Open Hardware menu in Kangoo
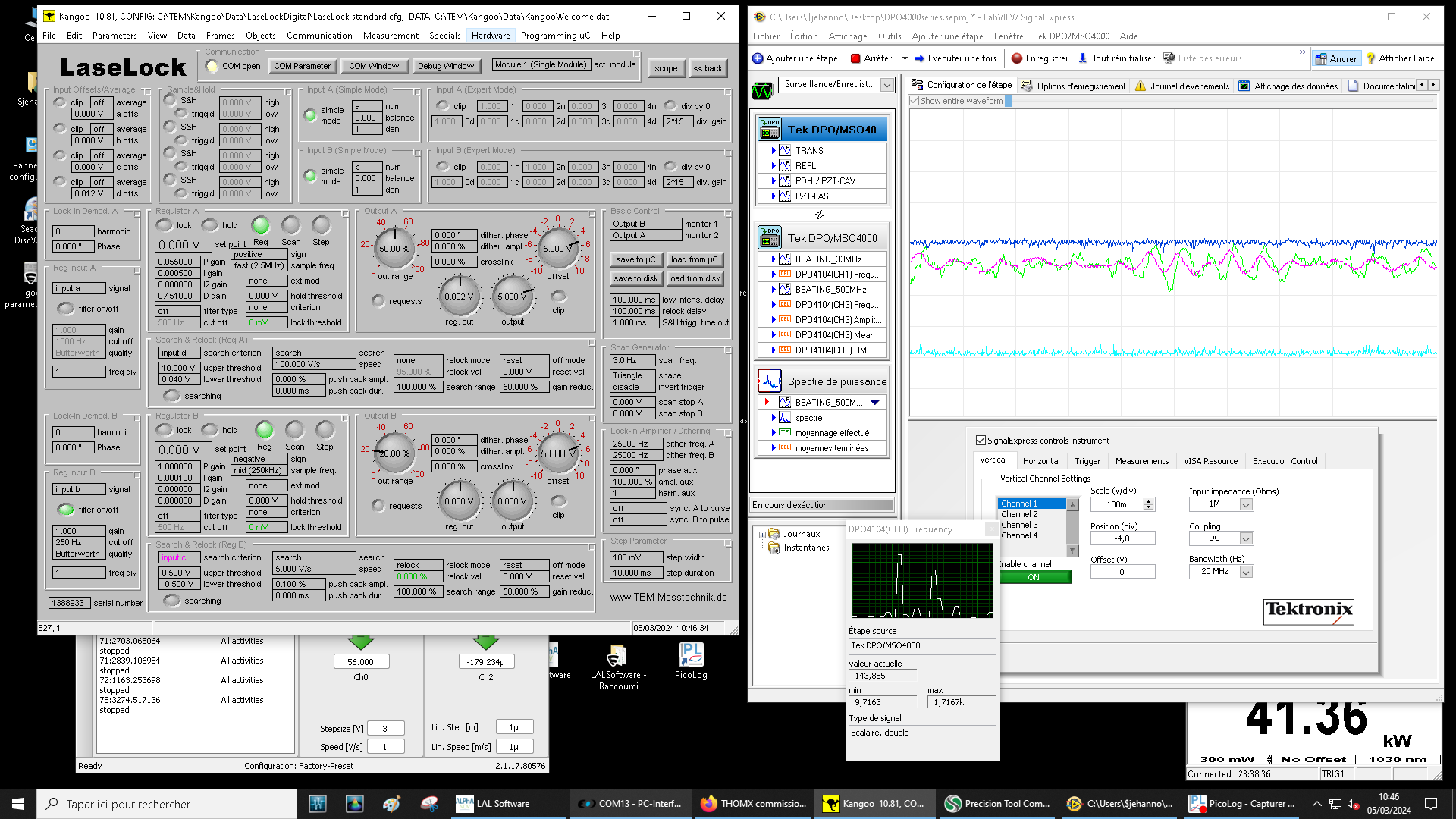The width and height of the screenshot is (1456, 819). click(x=490, y=36)
